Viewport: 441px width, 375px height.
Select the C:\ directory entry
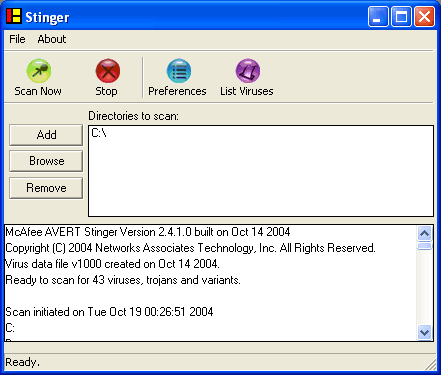[x=99, y=133]
